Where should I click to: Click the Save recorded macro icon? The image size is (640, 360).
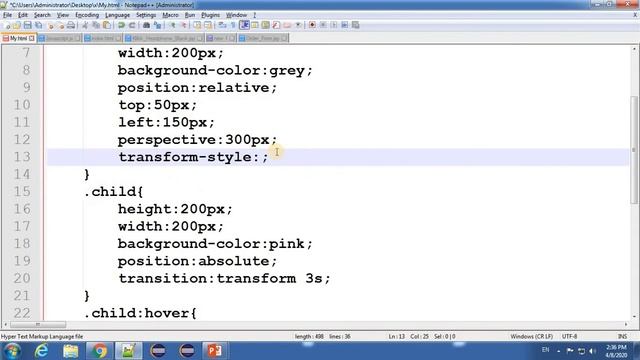tap(356, 25)
